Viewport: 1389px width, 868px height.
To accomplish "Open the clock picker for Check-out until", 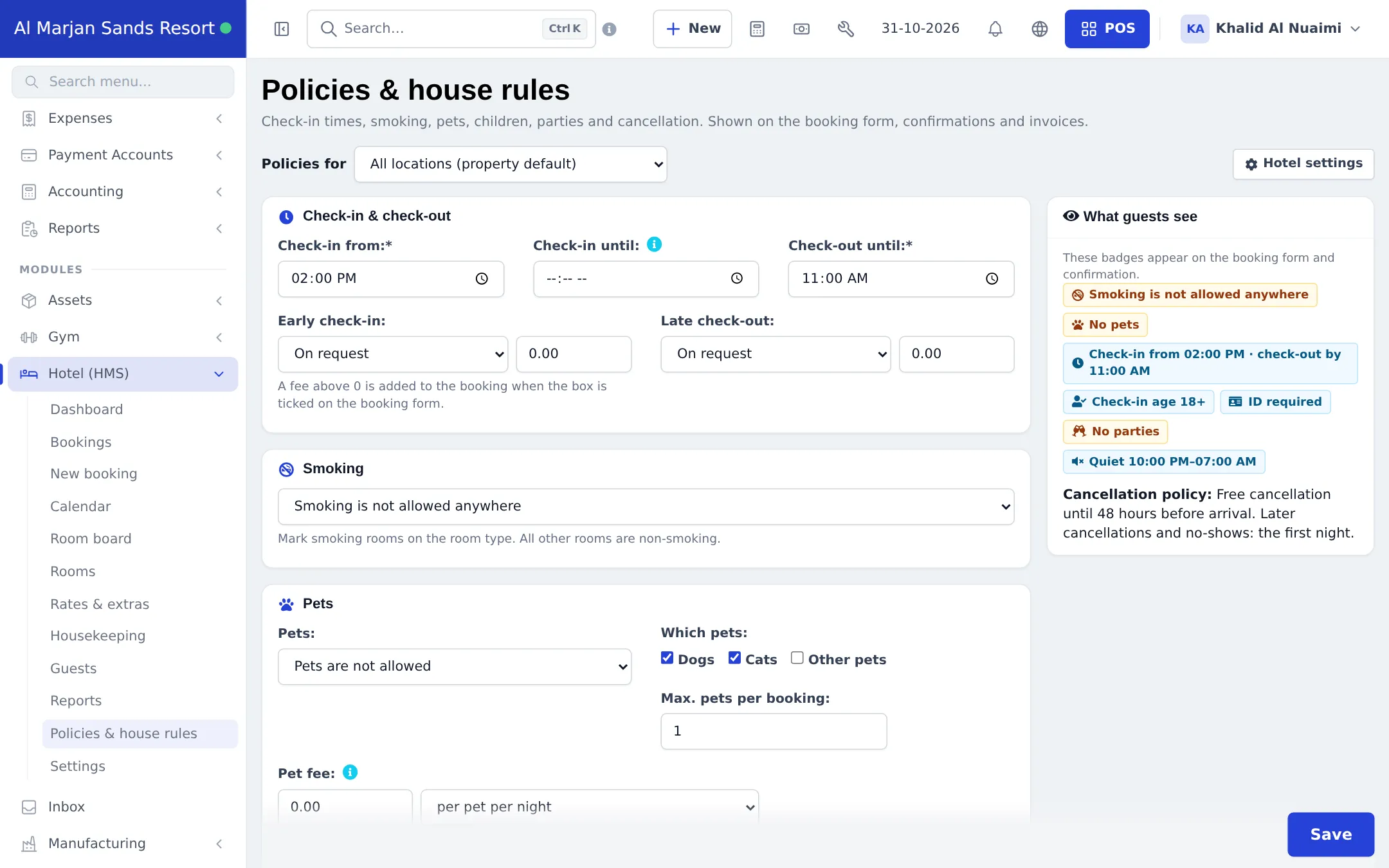I will coord(992,278).
